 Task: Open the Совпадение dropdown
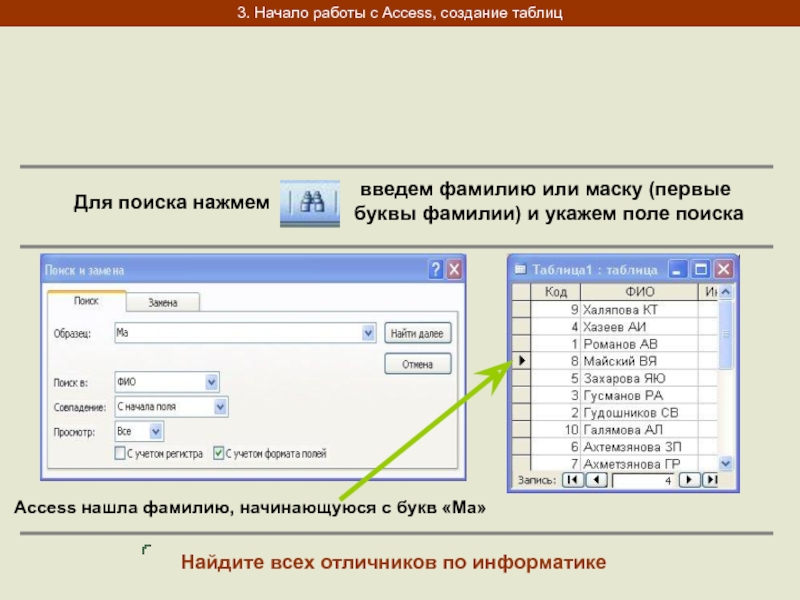[x=221, y=407]
